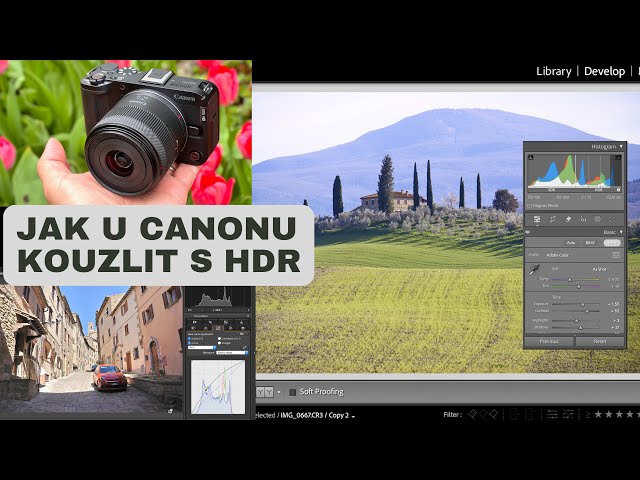This screenshot has width=640, height=480.
Task: Click the first flag filter icon
Action: point(472,415)
